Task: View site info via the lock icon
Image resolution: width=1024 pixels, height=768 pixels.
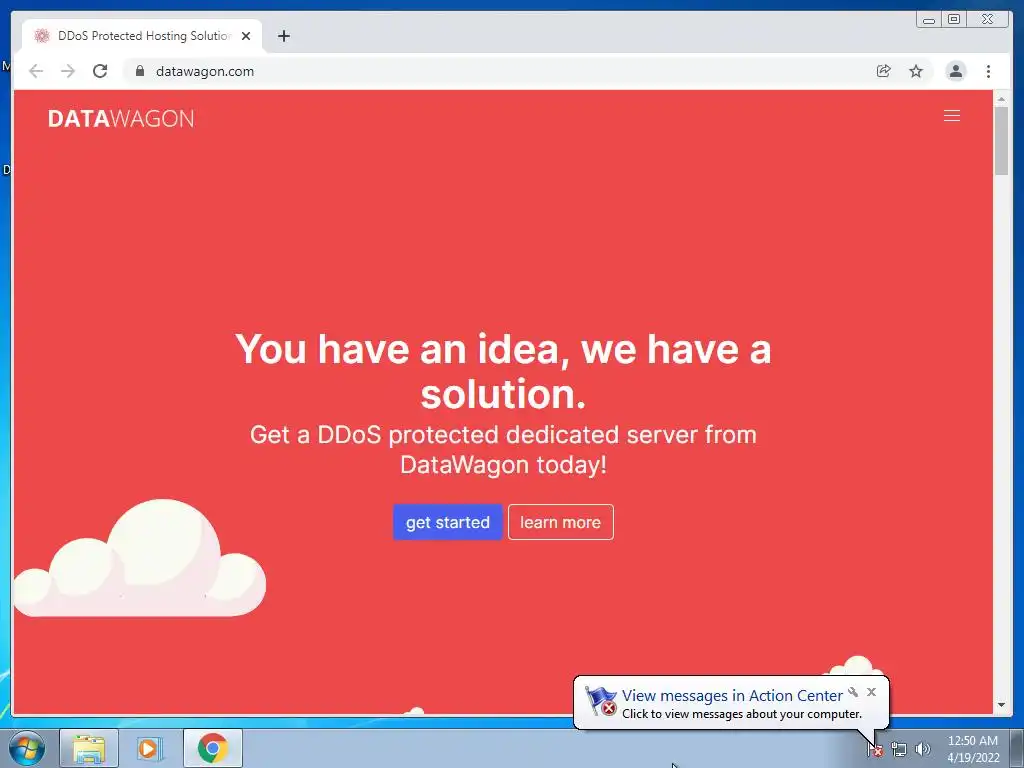Action: pyautogui.click(x=139, y=71)
